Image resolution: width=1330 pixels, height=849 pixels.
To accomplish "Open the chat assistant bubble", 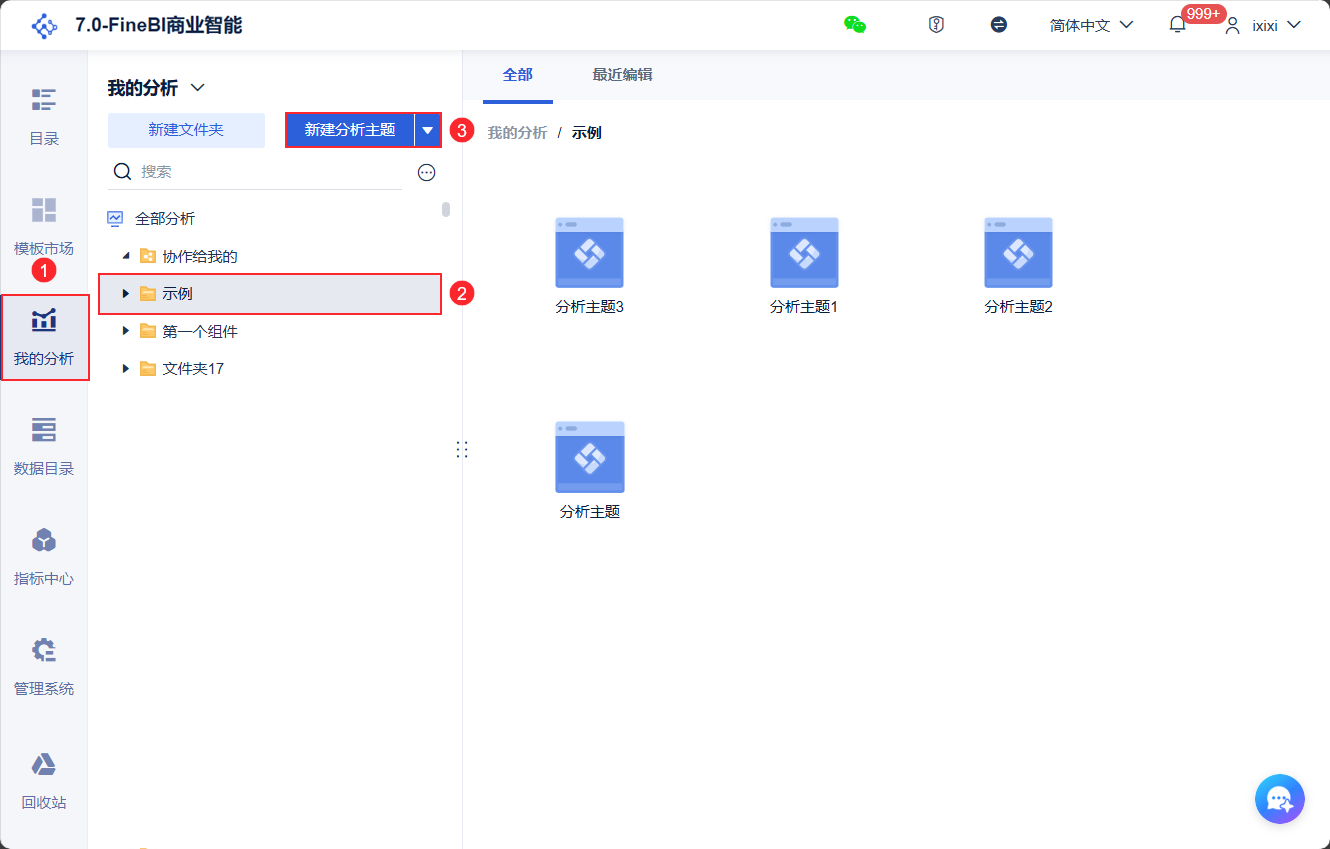I will point(1280,799).
